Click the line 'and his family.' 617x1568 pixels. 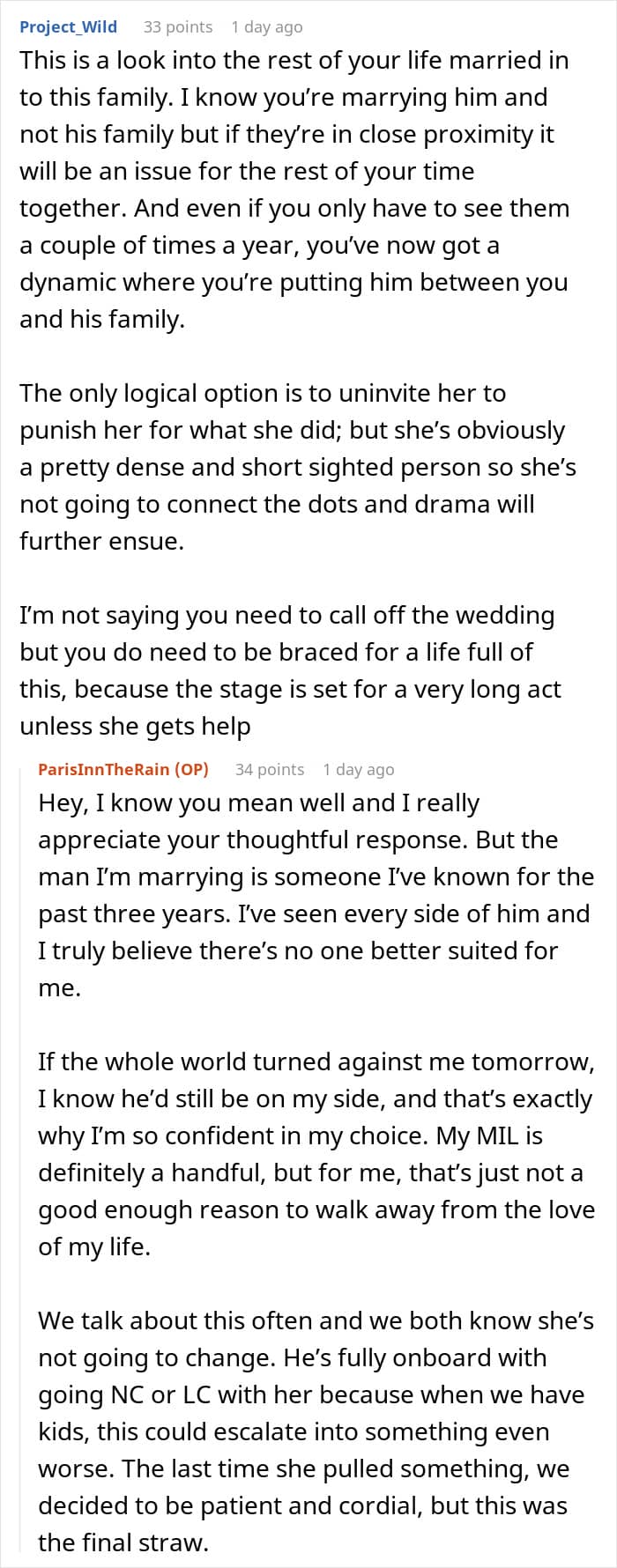(102, 319)
